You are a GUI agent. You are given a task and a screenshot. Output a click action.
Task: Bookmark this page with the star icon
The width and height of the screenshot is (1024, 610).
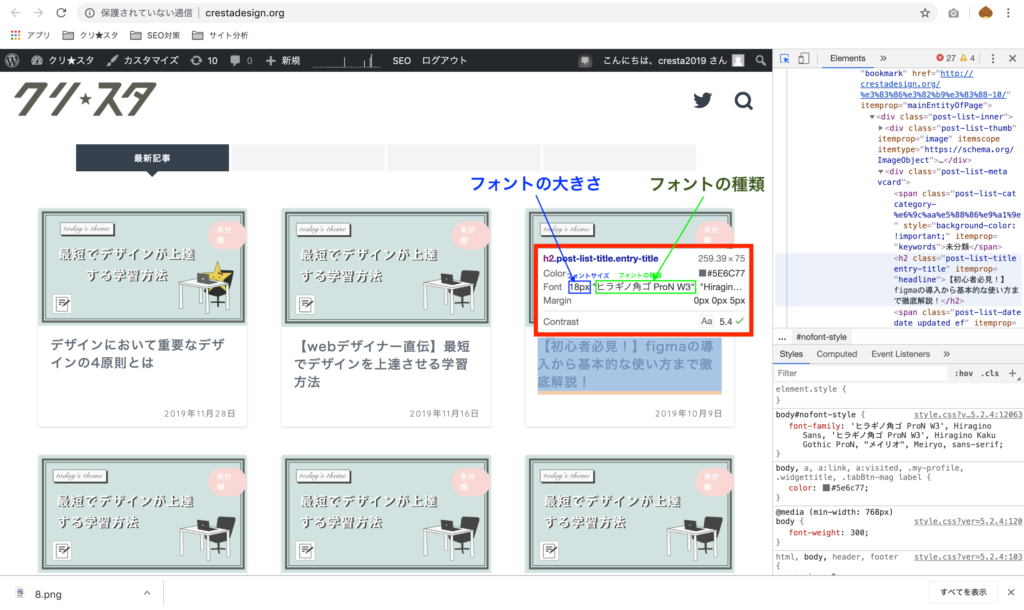(x=925, y=13)
